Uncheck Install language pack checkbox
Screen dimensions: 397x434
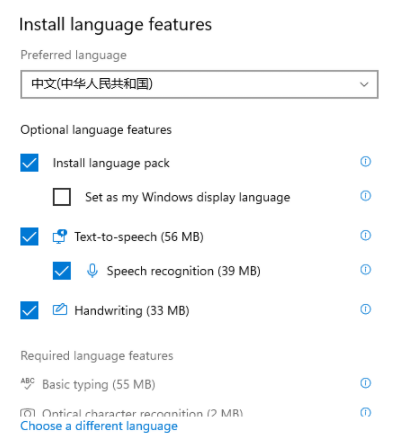(29, 163)
